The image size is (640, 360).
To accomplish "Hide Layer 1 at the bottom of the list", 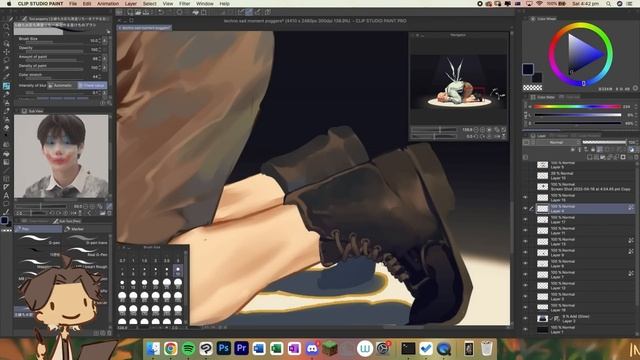I will (x=525, y=329).
